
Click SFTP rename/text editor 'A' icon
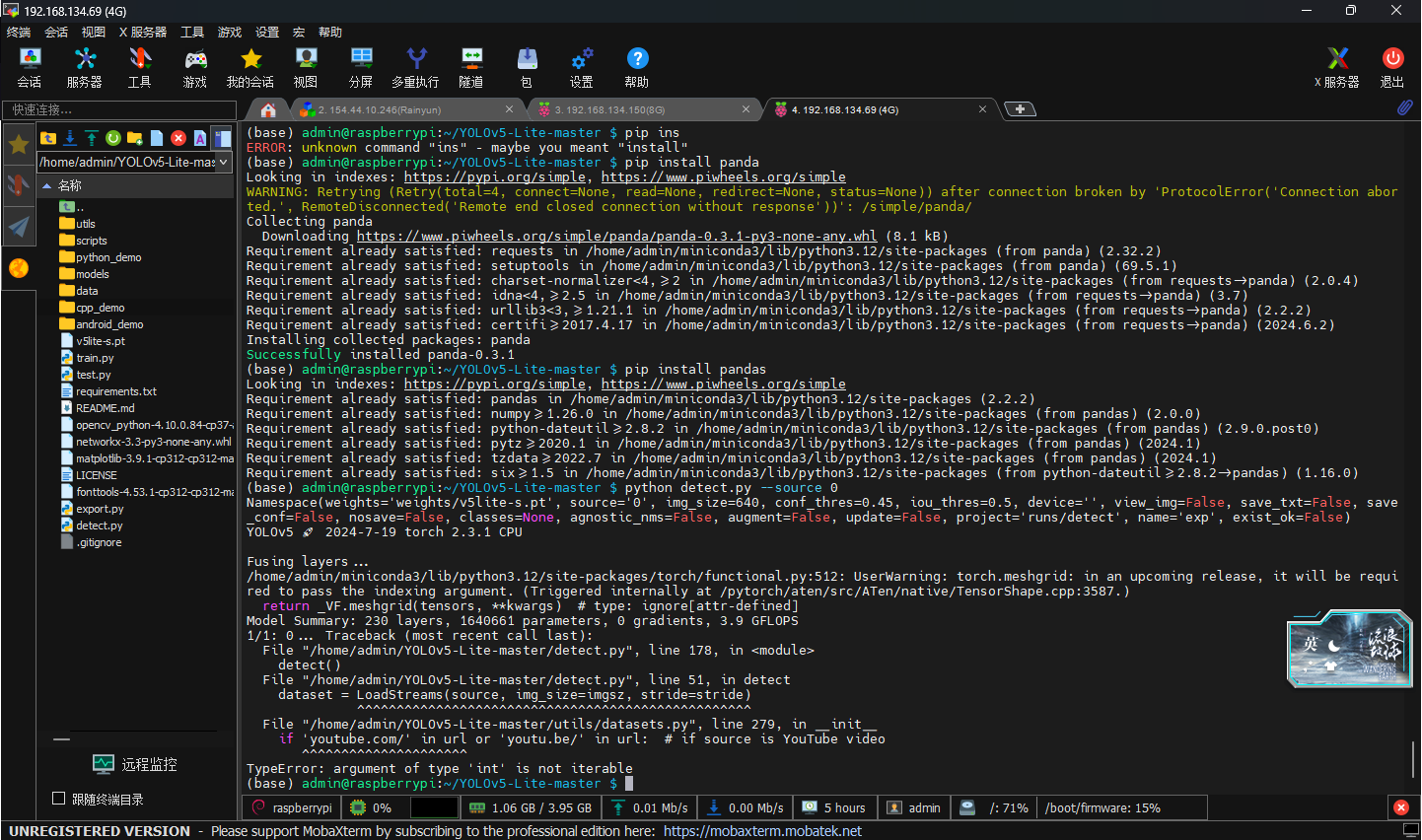coord(200,138)
